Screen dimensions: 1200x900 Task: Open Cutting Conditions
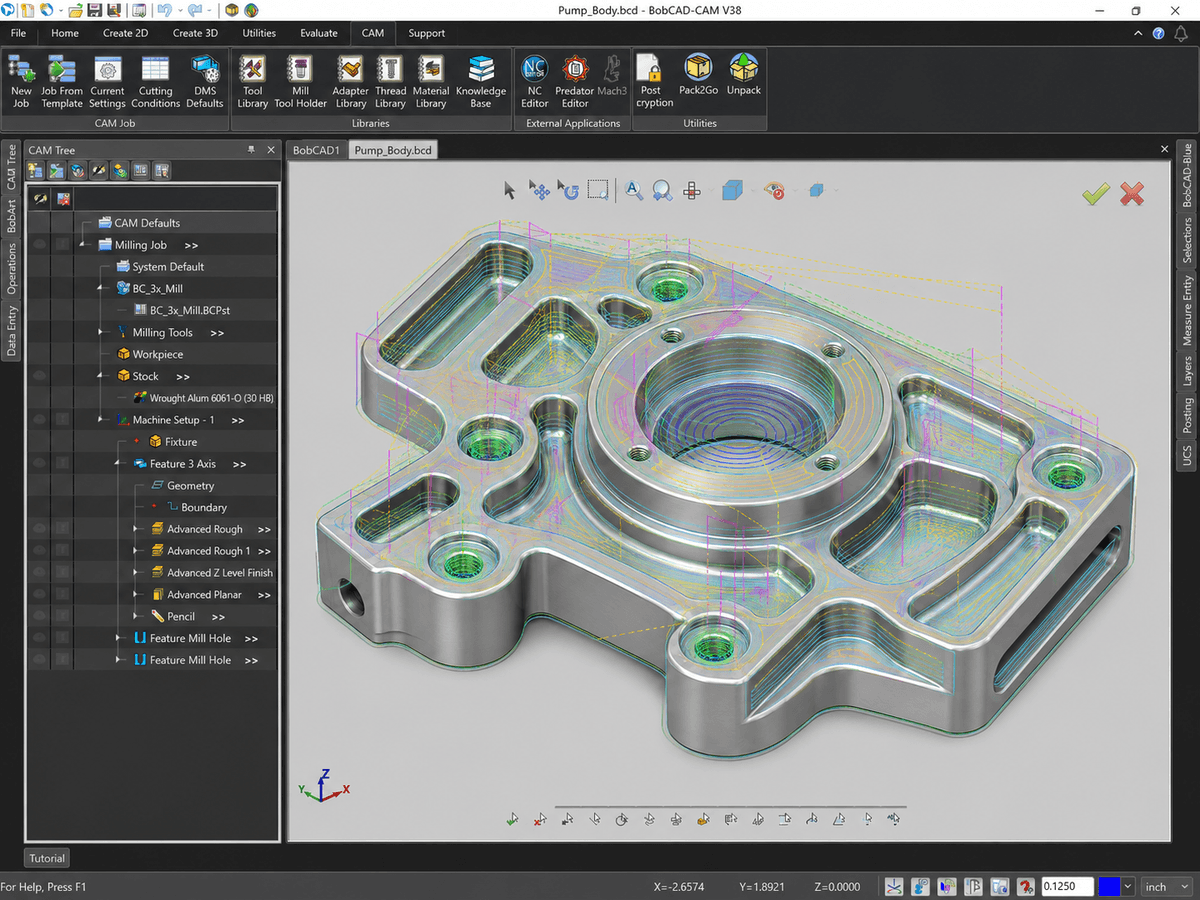[155, 81]
